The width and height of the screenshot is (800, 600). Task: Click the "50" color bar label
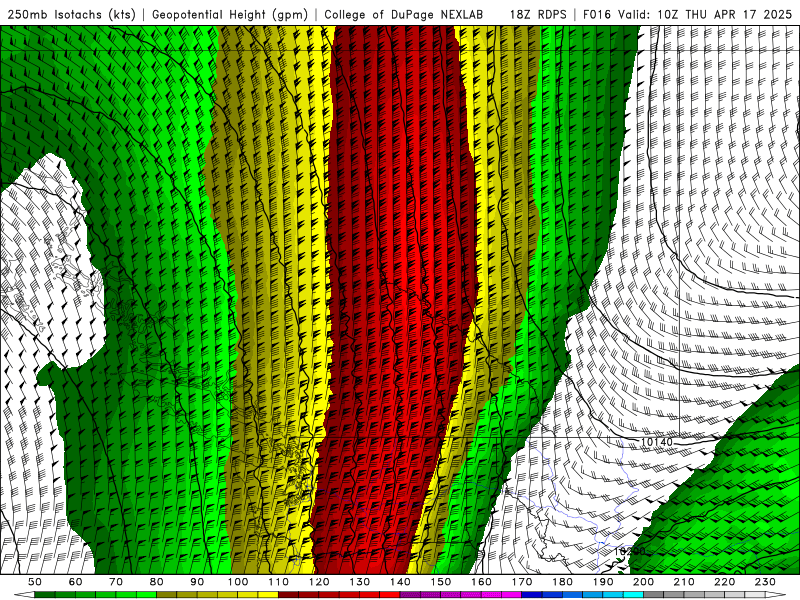(35, 582)
